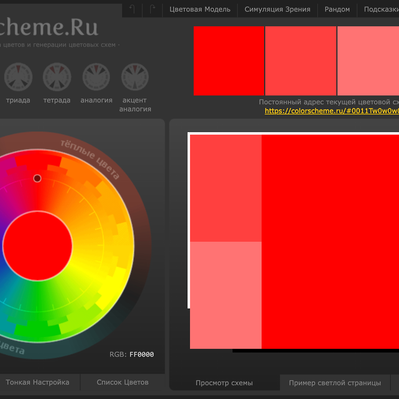Open the Пример светлой страницы tab

(335, 383)
